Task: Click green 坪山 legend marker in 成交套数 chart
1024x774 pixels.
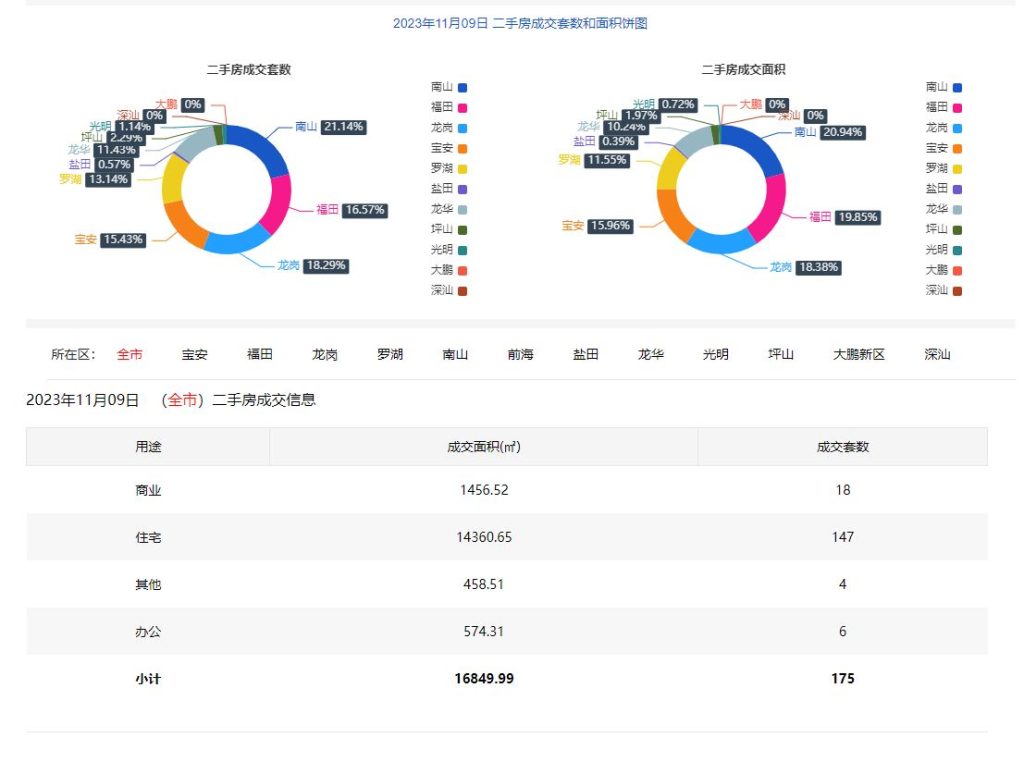Action: [462, 230]
